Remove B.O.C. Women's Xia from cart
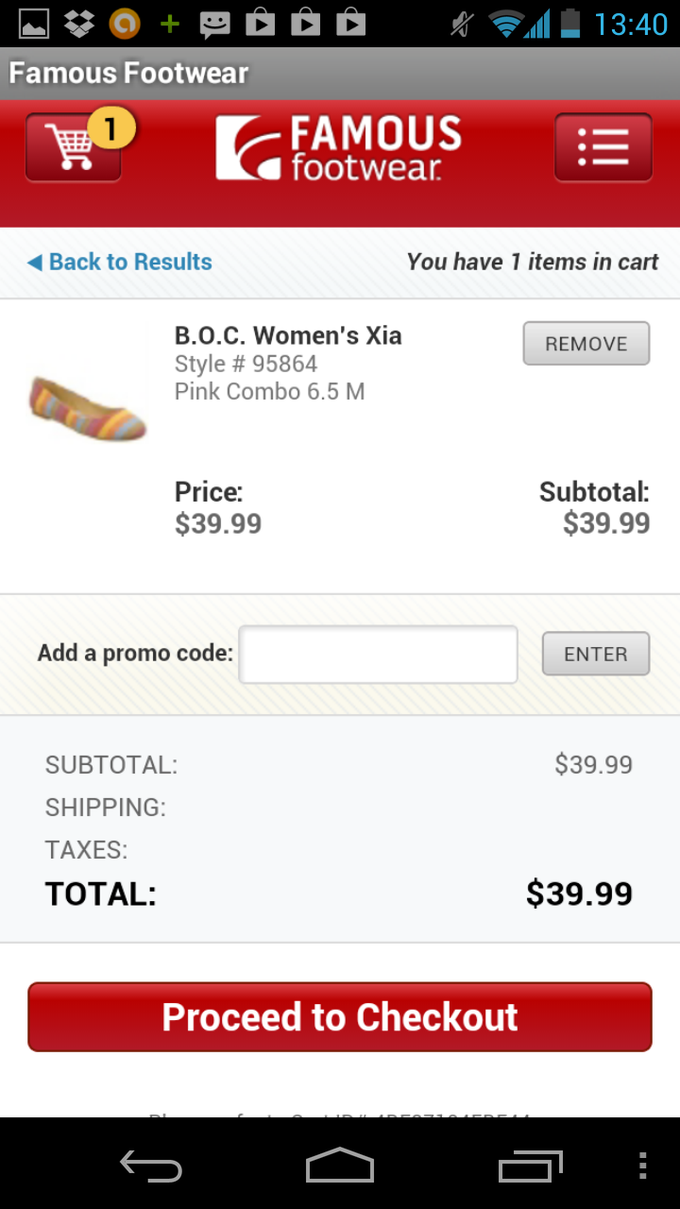Image resolution: width=680 pixels, height=1209 pixels. pos(586,344)
